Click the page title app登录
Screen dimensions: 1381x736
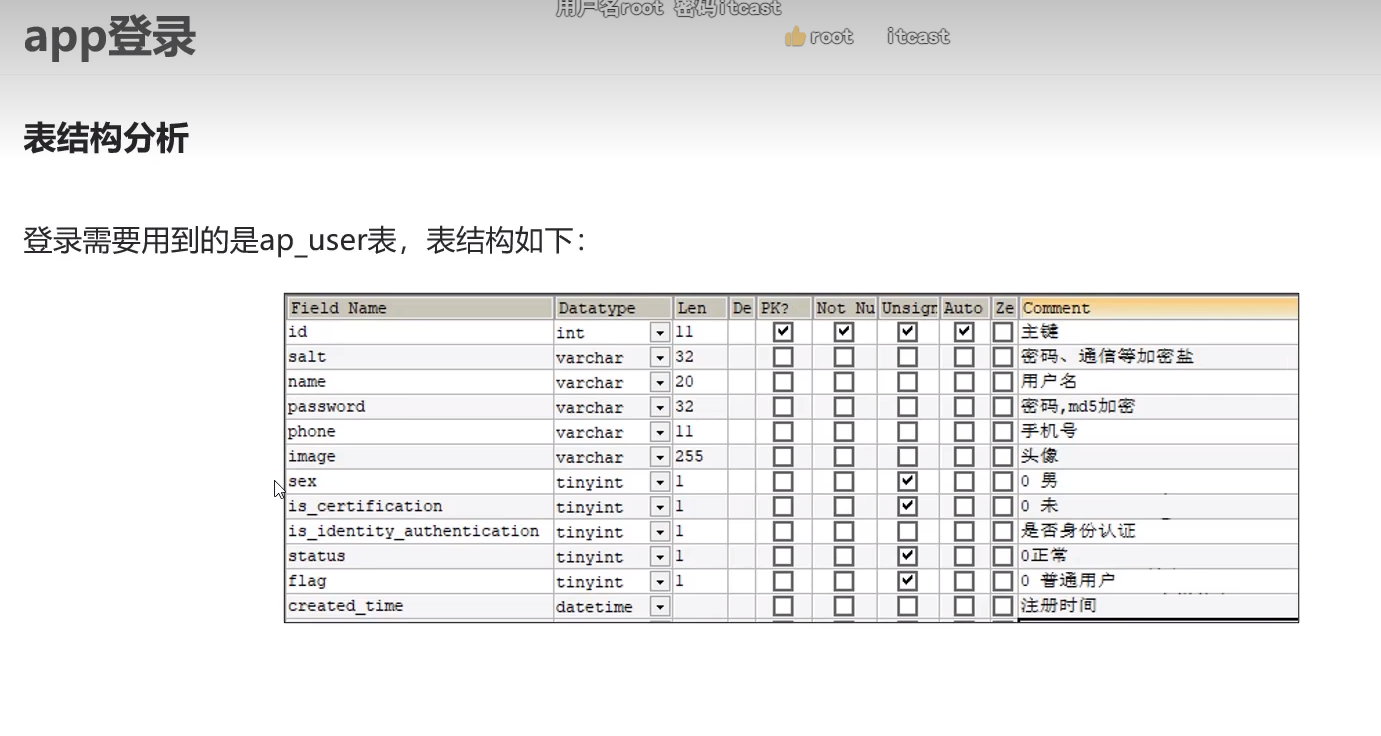pos(110,38)
